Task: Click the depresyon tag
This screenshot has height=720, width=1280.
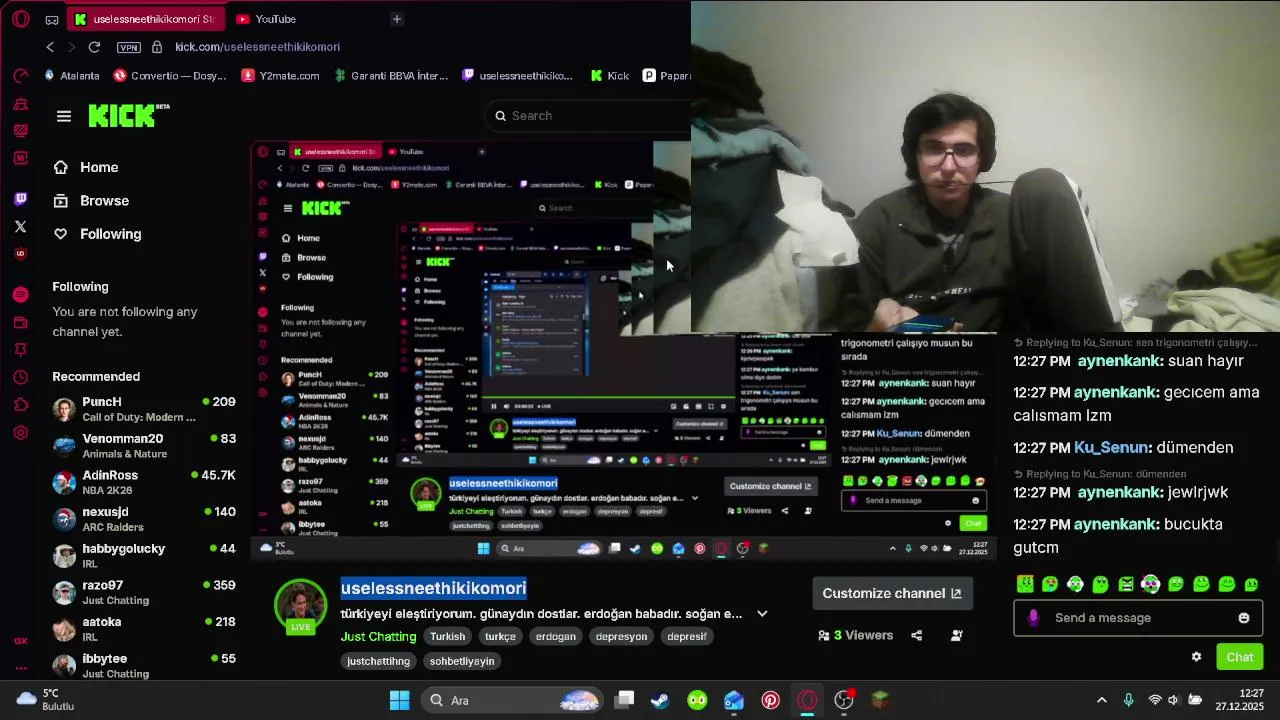Action: click(621, 636)
